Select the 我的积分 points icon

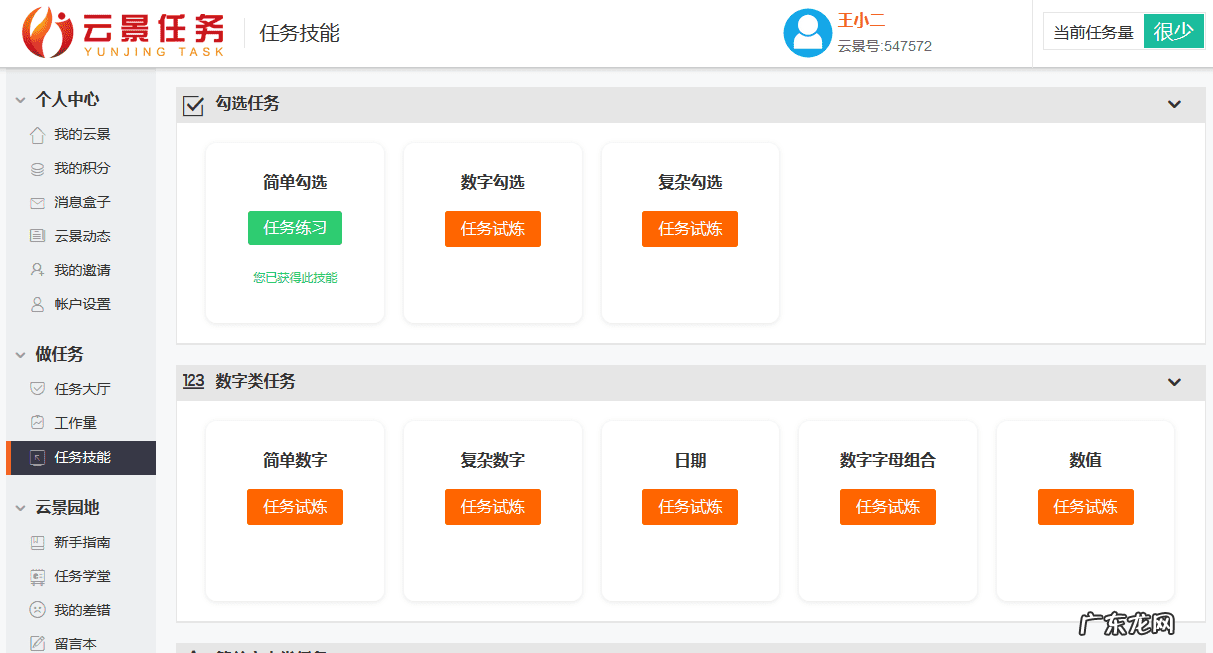[x=37, y=168]
